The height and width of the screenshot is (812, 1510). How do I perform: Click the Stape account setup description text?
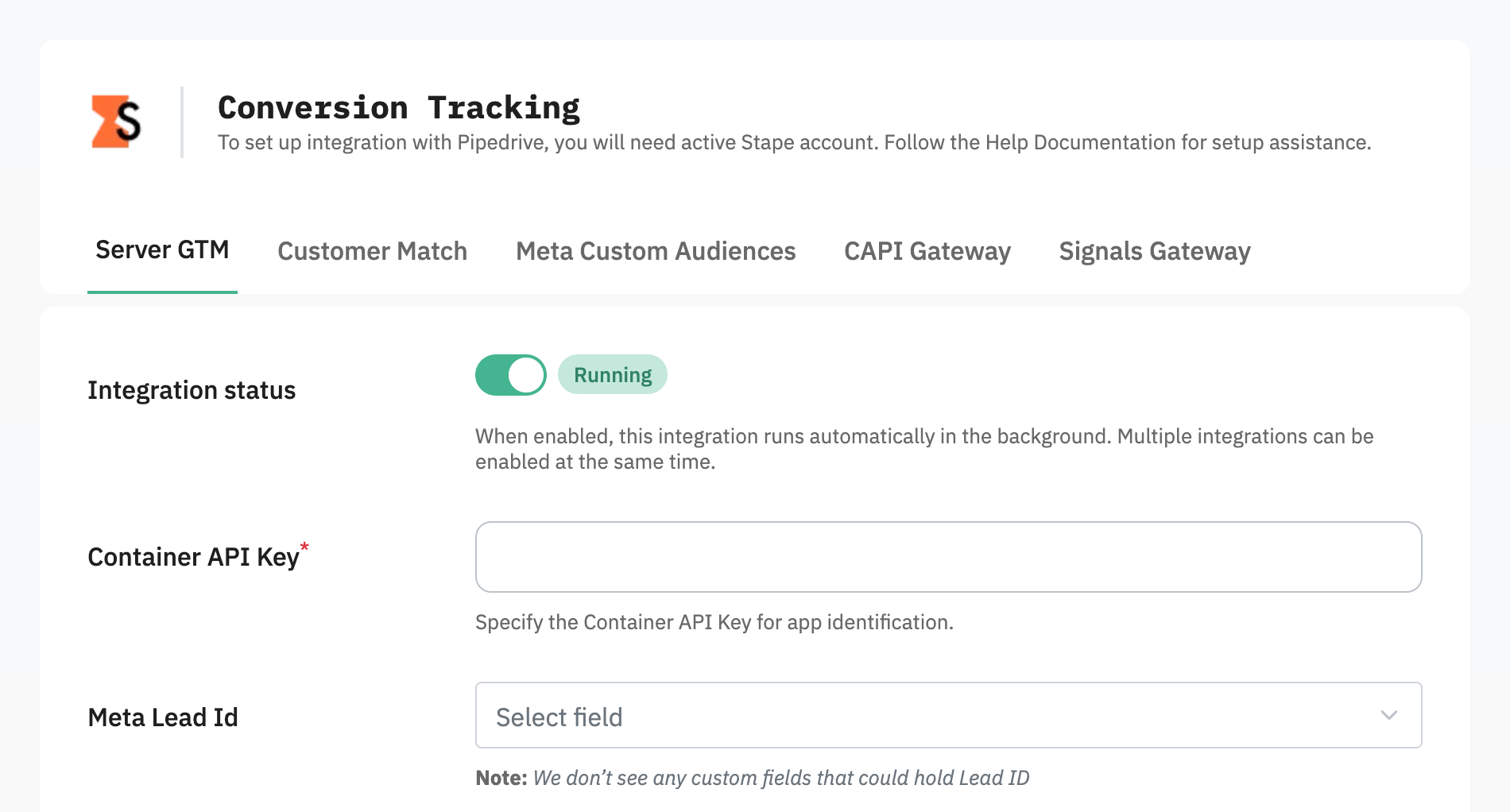(x=795, y=142)
